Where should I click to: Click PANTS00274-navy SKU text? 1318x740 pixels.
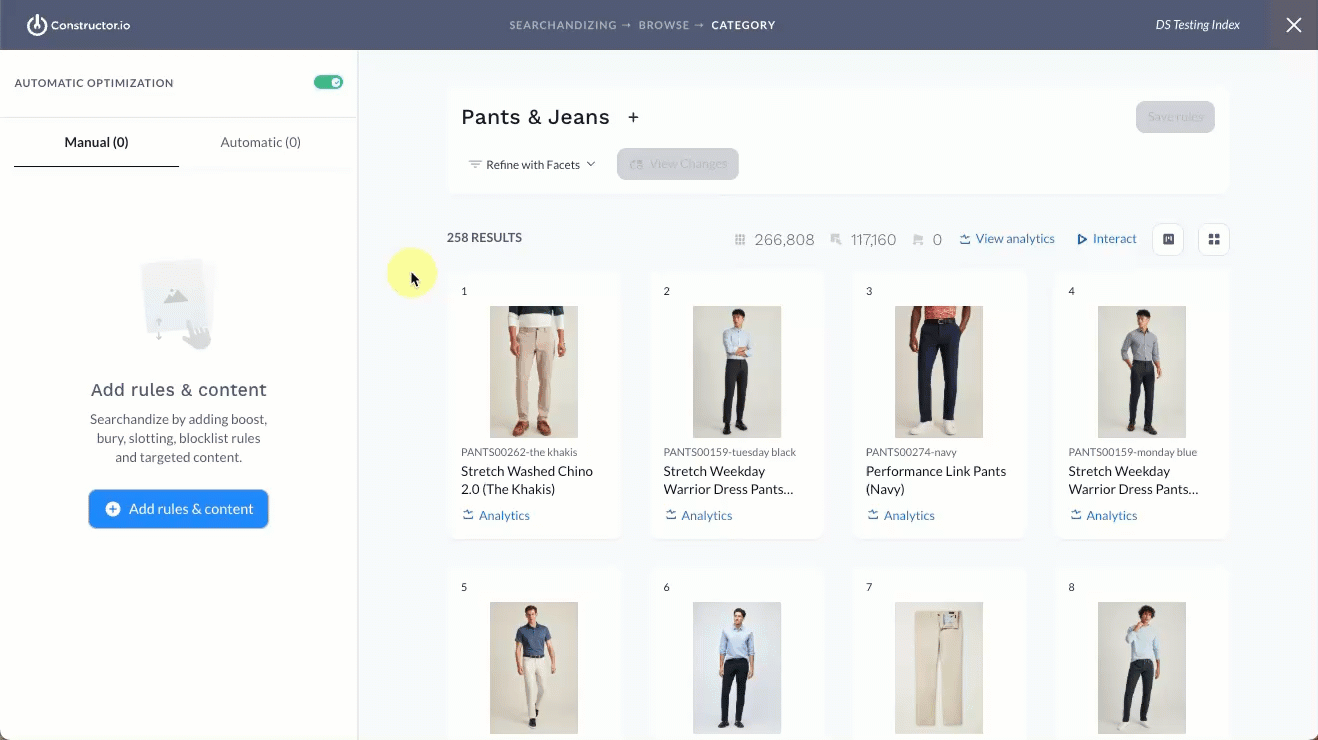tap(911, 452)
